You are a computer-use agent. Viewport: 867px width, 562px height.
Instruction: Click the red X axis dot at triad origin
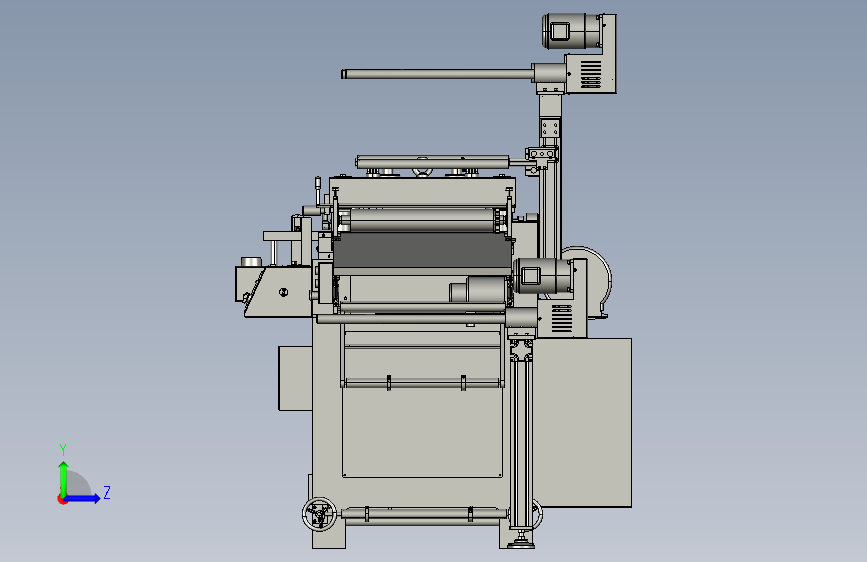pyautogui.click(x=62, y=499)
